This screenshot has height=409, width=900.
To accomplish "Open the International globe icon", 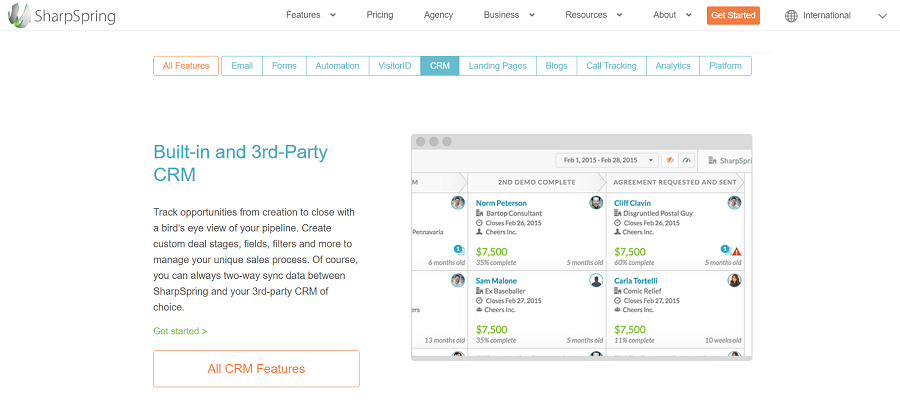I will [791, 15].
